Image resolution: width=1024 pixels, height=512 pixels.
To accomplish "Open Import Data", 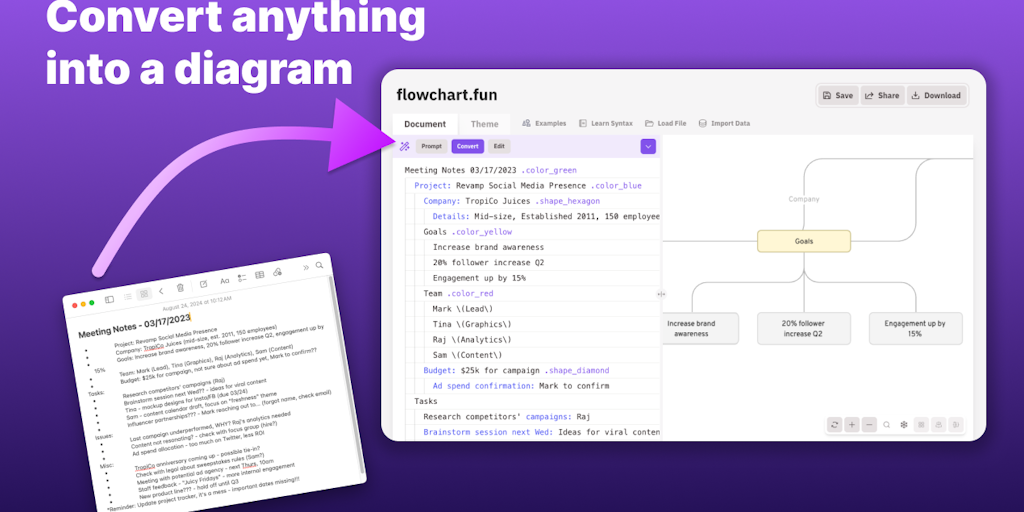I will [724, 123].
